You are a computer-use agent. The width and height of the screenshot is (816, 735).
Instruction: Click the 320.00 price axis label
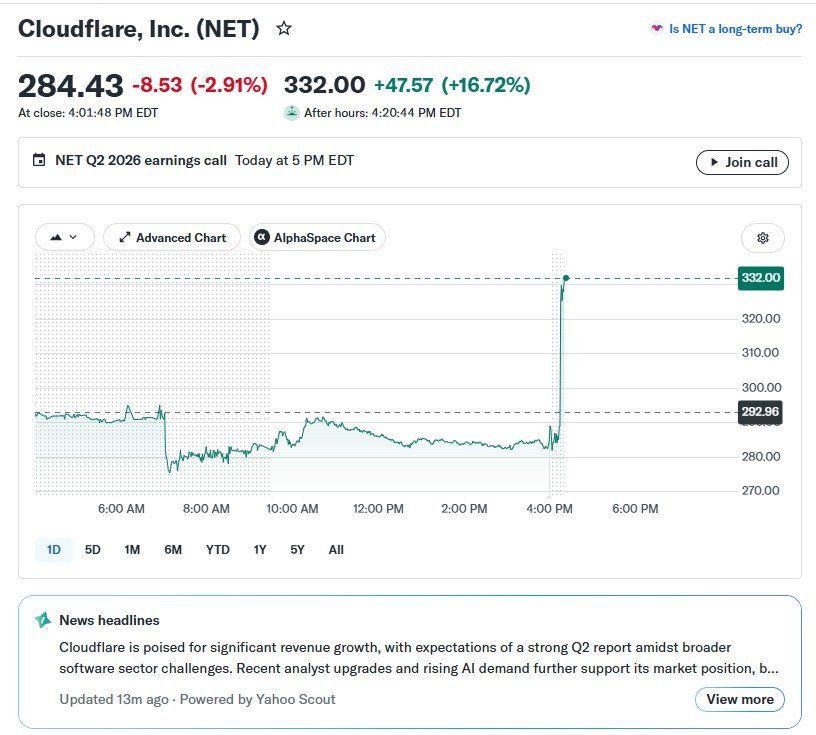click(761, 319)
